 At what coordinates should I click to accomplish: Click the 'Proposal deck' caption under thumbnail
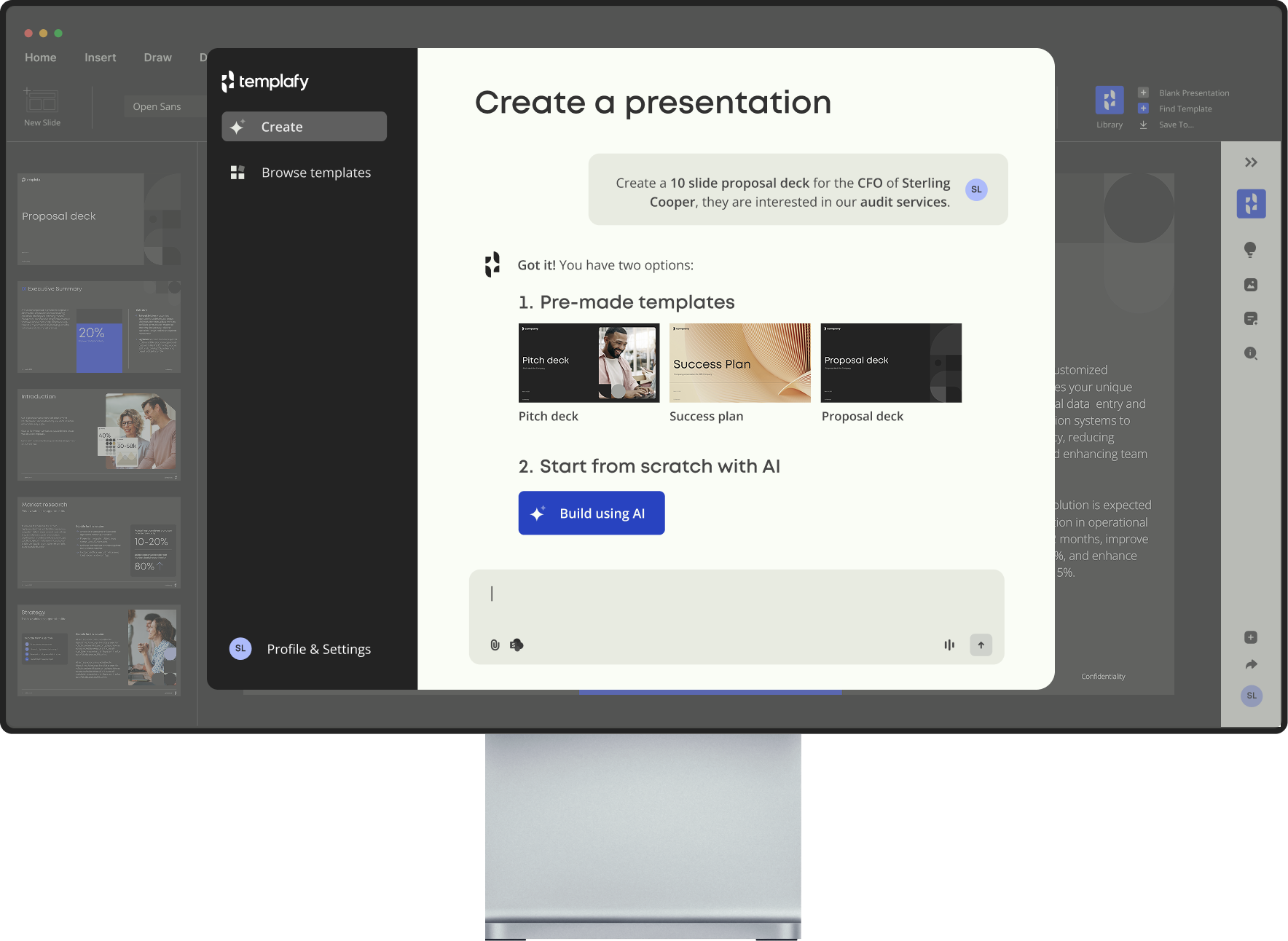[x=862, y=417]
